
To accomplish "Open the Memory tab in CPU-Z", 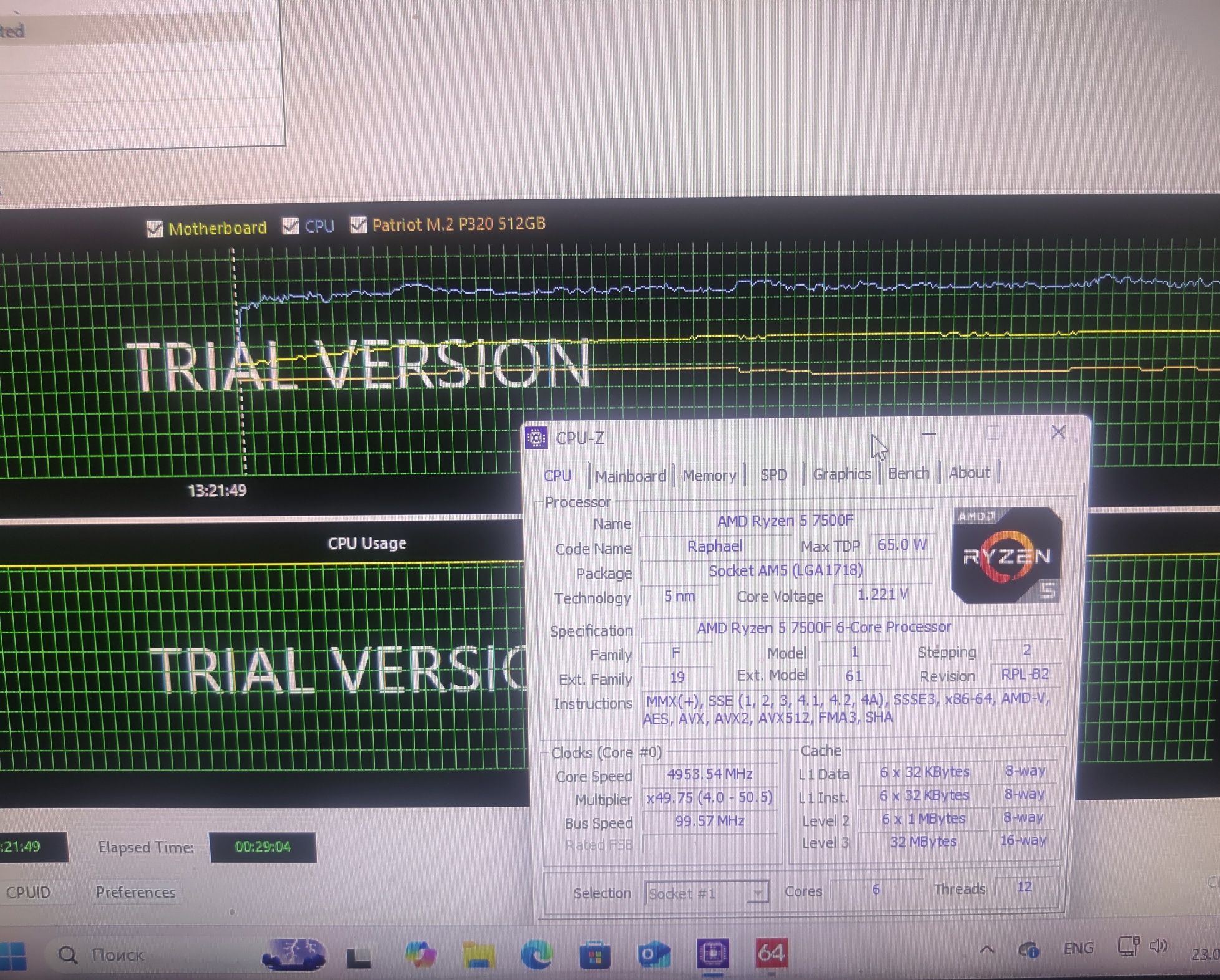I will coord(709,476).
